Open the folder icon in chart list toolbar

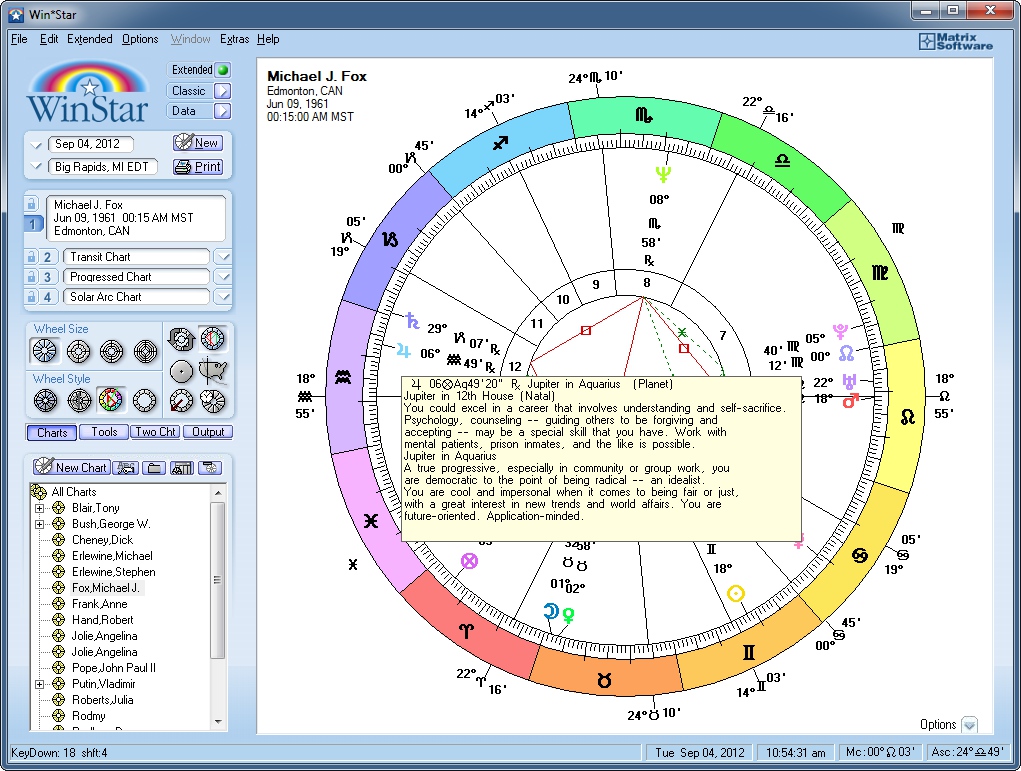(x=154, y=468)
